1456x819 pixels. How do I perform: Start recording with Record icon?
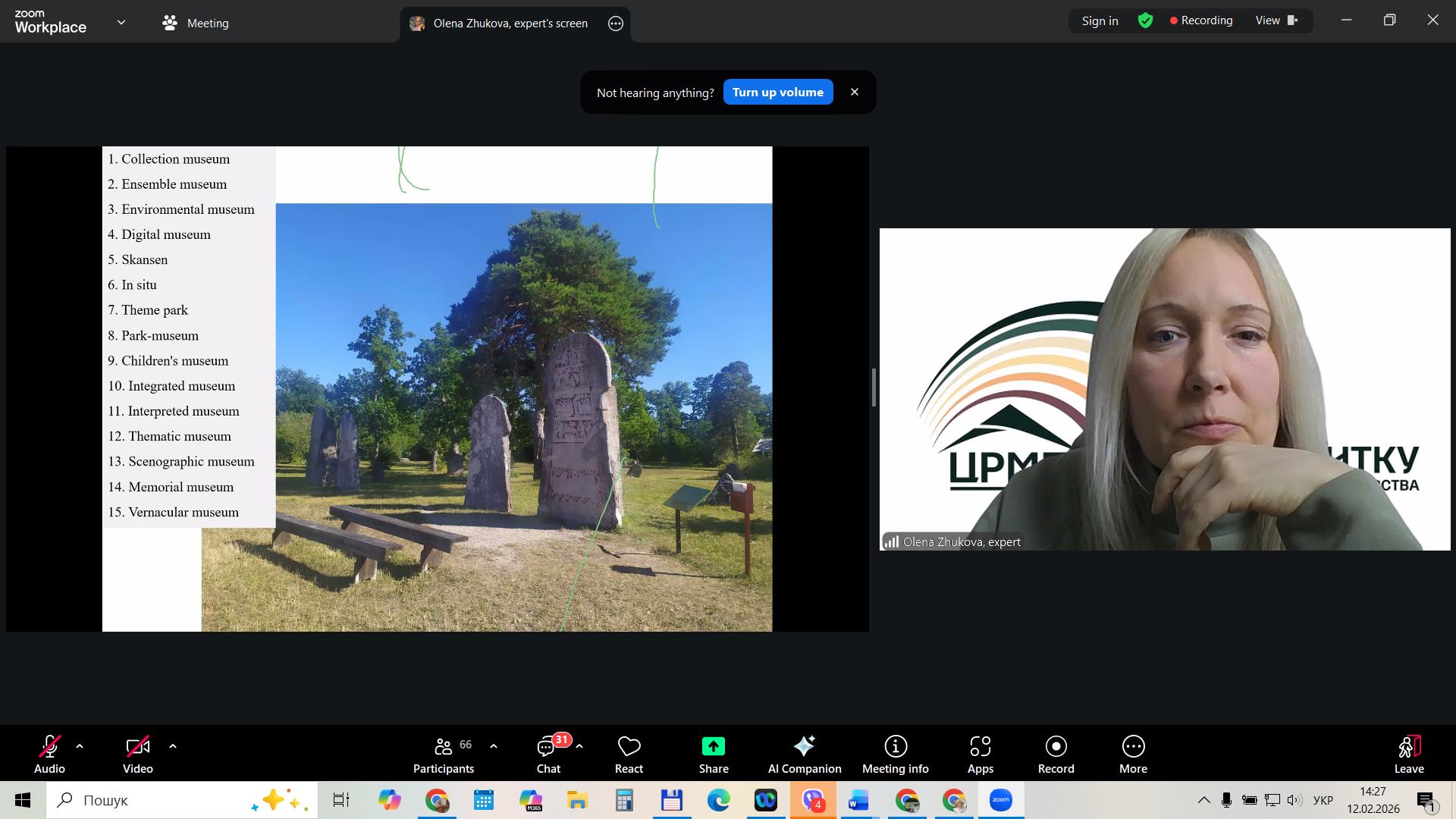point(1056,755)
